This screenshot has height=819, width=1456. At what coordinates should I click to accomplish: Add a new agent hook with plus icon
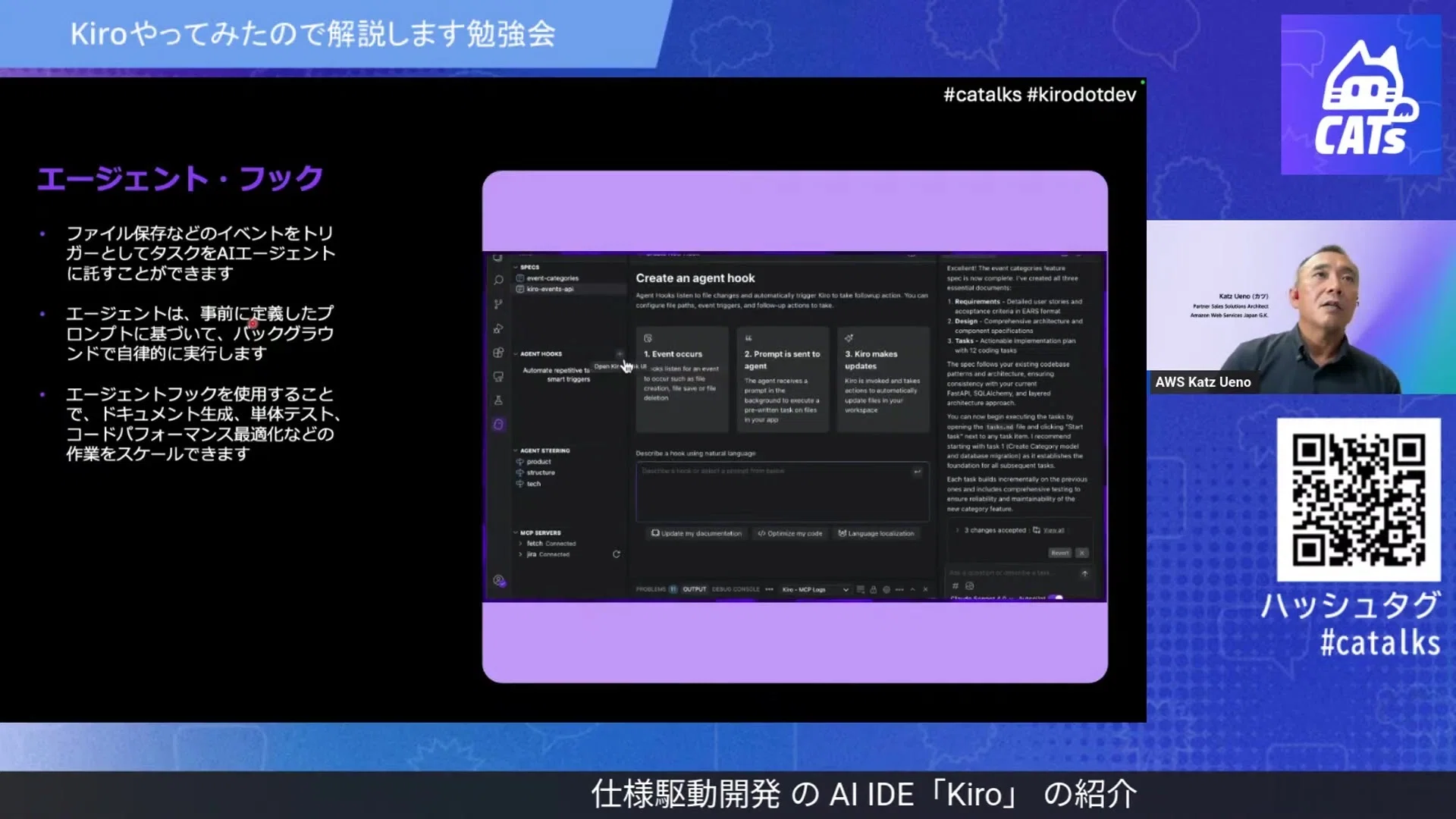(620, 354)
